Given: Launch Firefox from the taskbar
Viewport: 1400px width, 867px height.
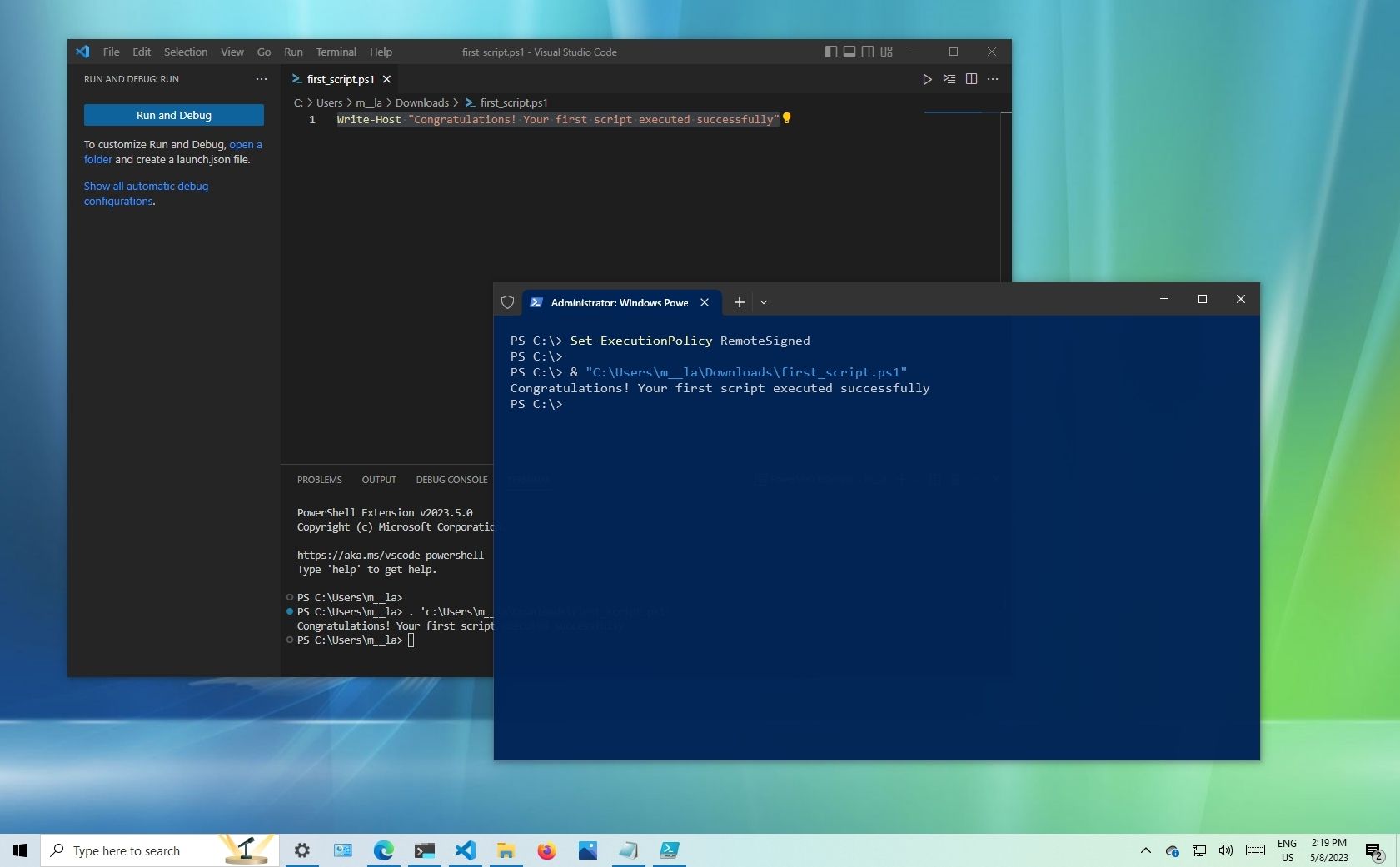Looking at the screenshot, I should click(x=547, y=850).
